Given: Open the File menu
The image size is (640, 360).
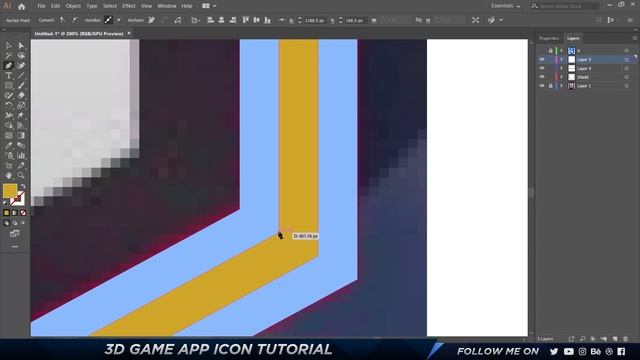Looking at the screenshot, I should pos(41,6).
